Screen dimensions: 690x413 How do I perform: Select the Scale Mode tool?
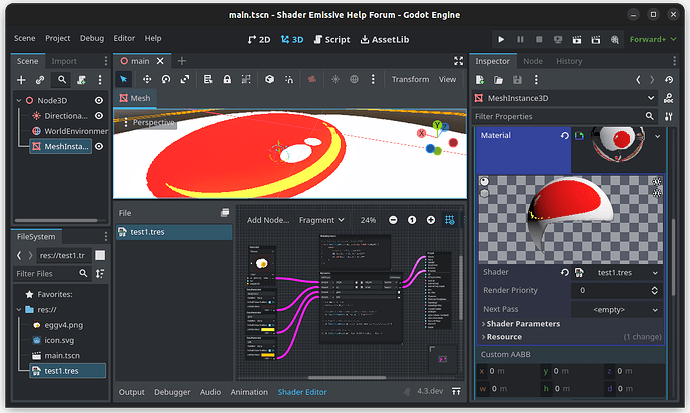click(x=185, y=79)
